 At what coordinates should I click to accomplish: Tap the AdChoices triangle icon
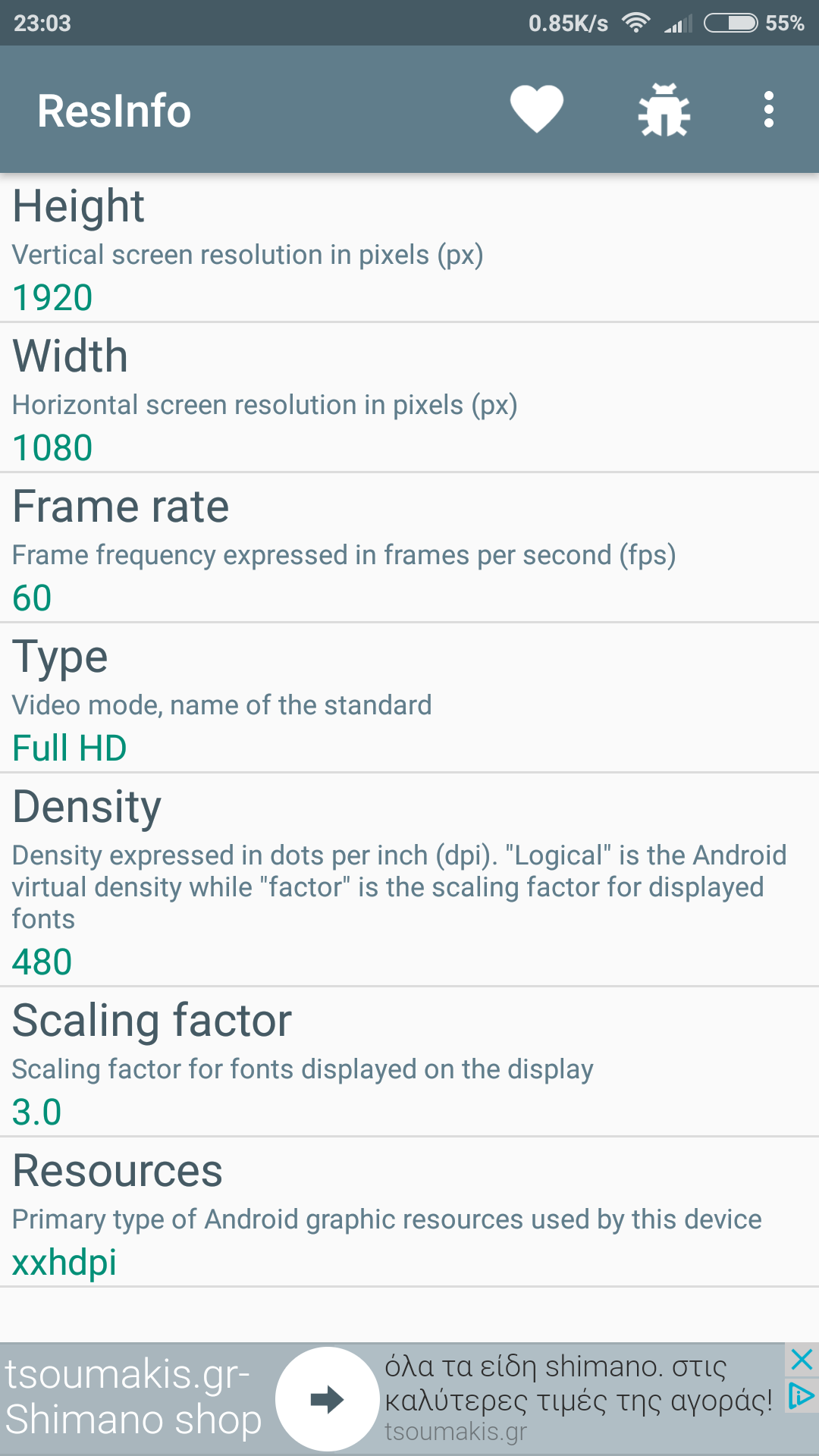pos(802,1395)
